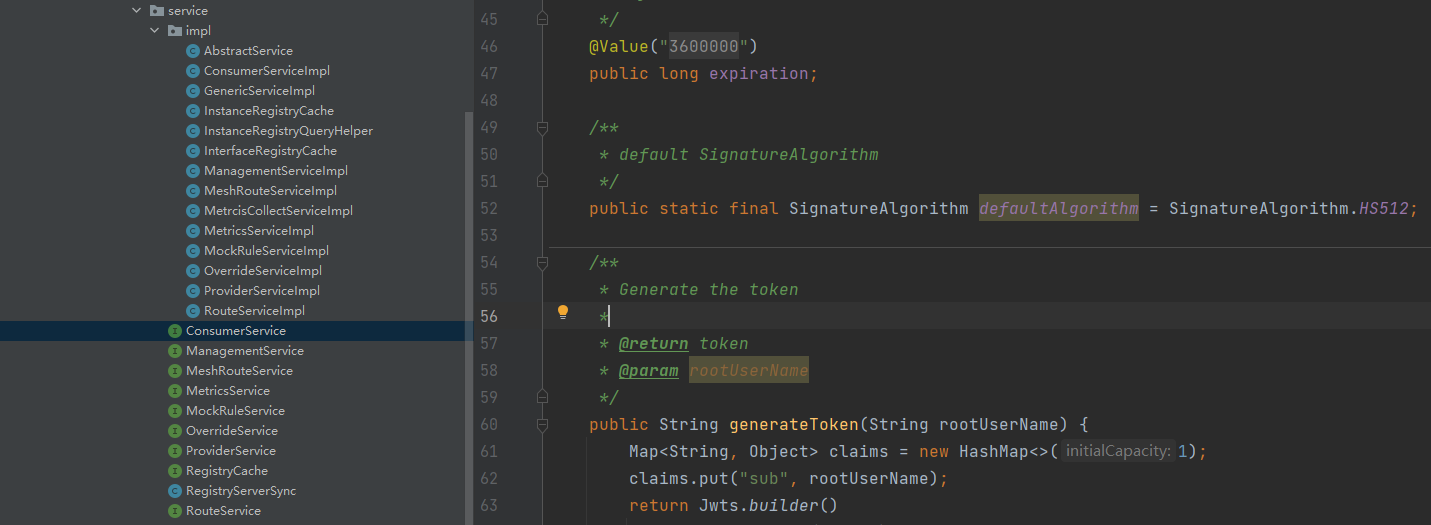The image size is (1431, 525).
Task: Click the defaultAlgorithm field name
Action: coord(1058,209)
